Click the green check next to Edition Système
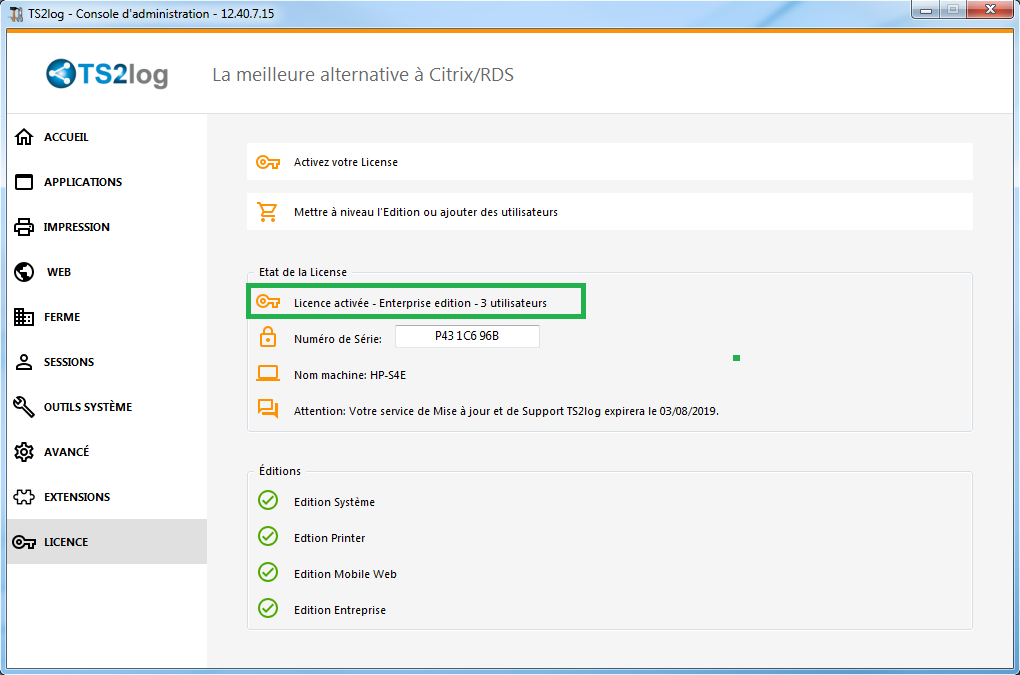The image size is (1020, 675). point(268,500)
